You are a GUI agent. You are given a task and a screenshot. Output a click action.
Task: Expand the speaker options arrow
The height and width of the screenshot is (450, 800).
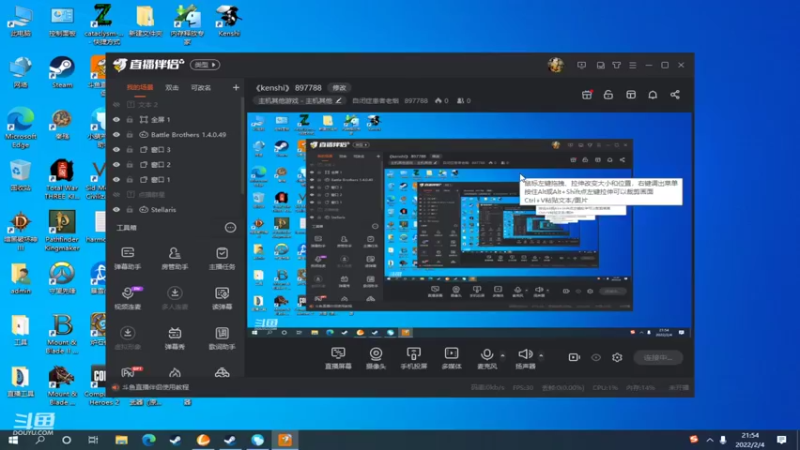click(541, 355)
